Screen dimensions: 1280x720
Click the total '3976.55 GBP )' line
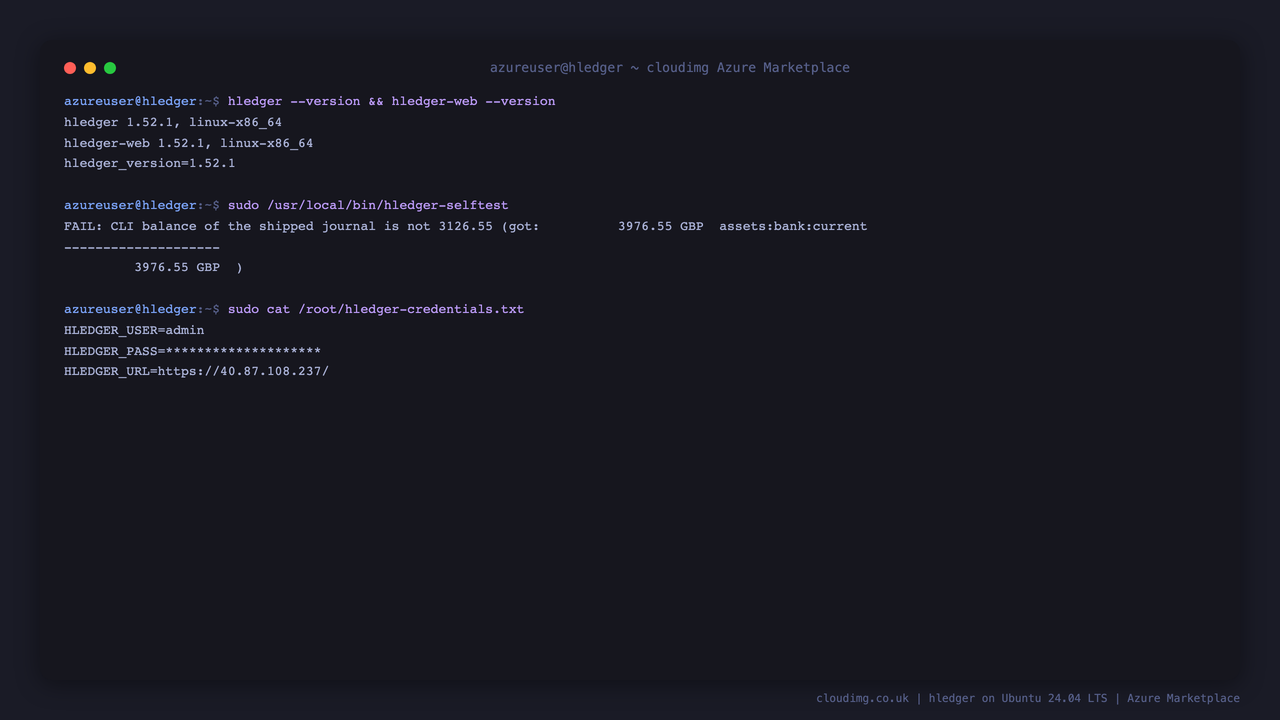(x=188, y=268)
